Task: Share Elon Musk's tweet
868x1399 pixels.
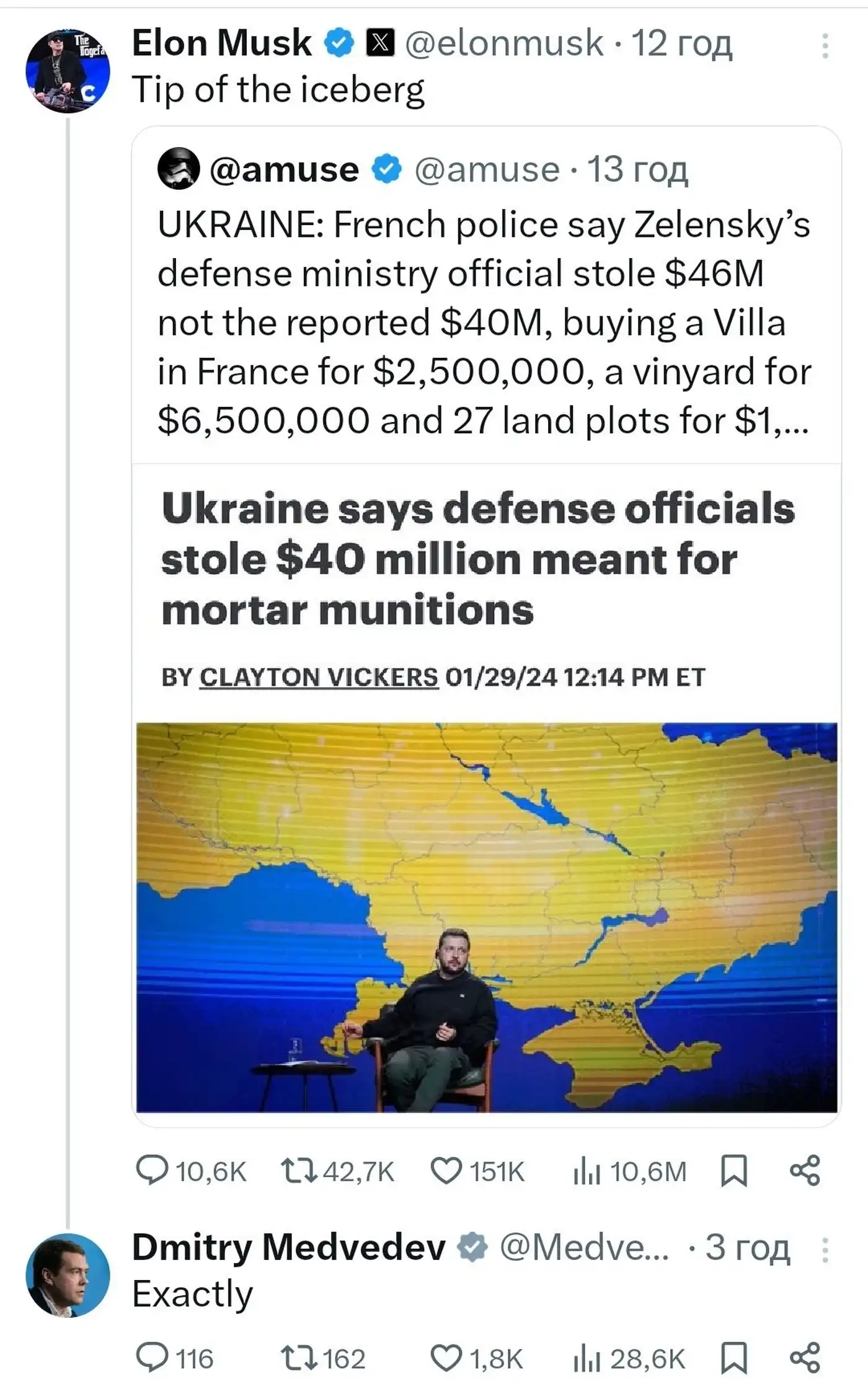Action: pos(805,1171)
